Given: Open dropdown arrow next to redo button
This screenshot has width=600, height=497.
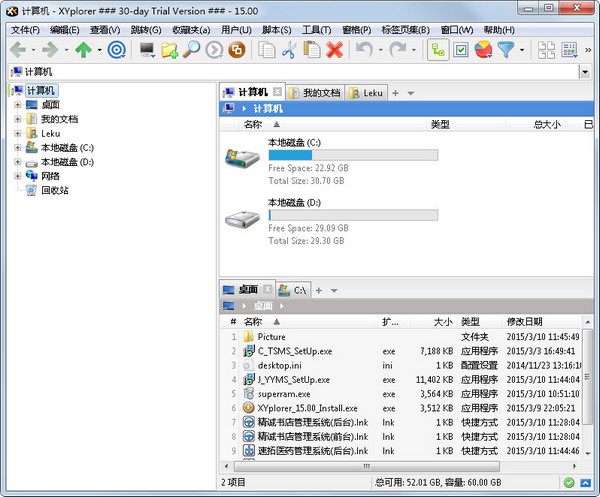Looking at the screenshot, I should [414, 50].
